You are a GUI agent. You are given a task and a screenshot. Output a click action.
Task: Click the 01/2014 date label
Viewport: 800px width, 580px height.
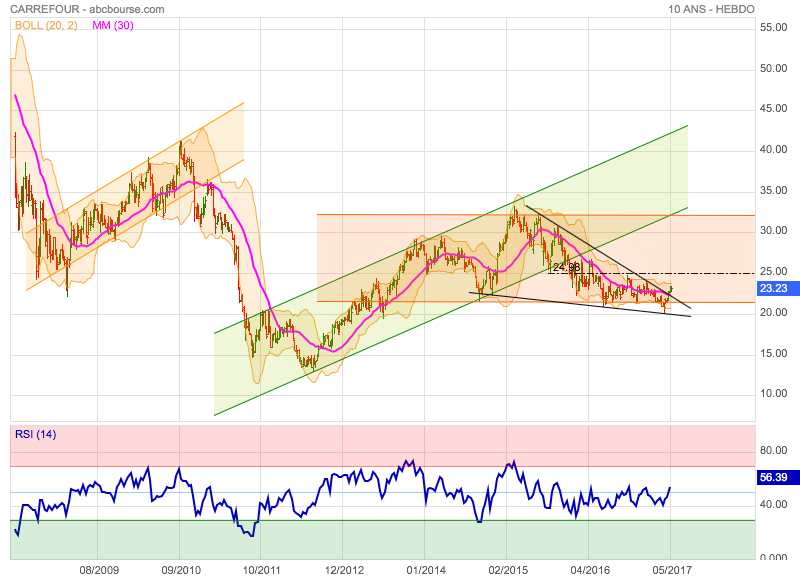tap(426, 570)
